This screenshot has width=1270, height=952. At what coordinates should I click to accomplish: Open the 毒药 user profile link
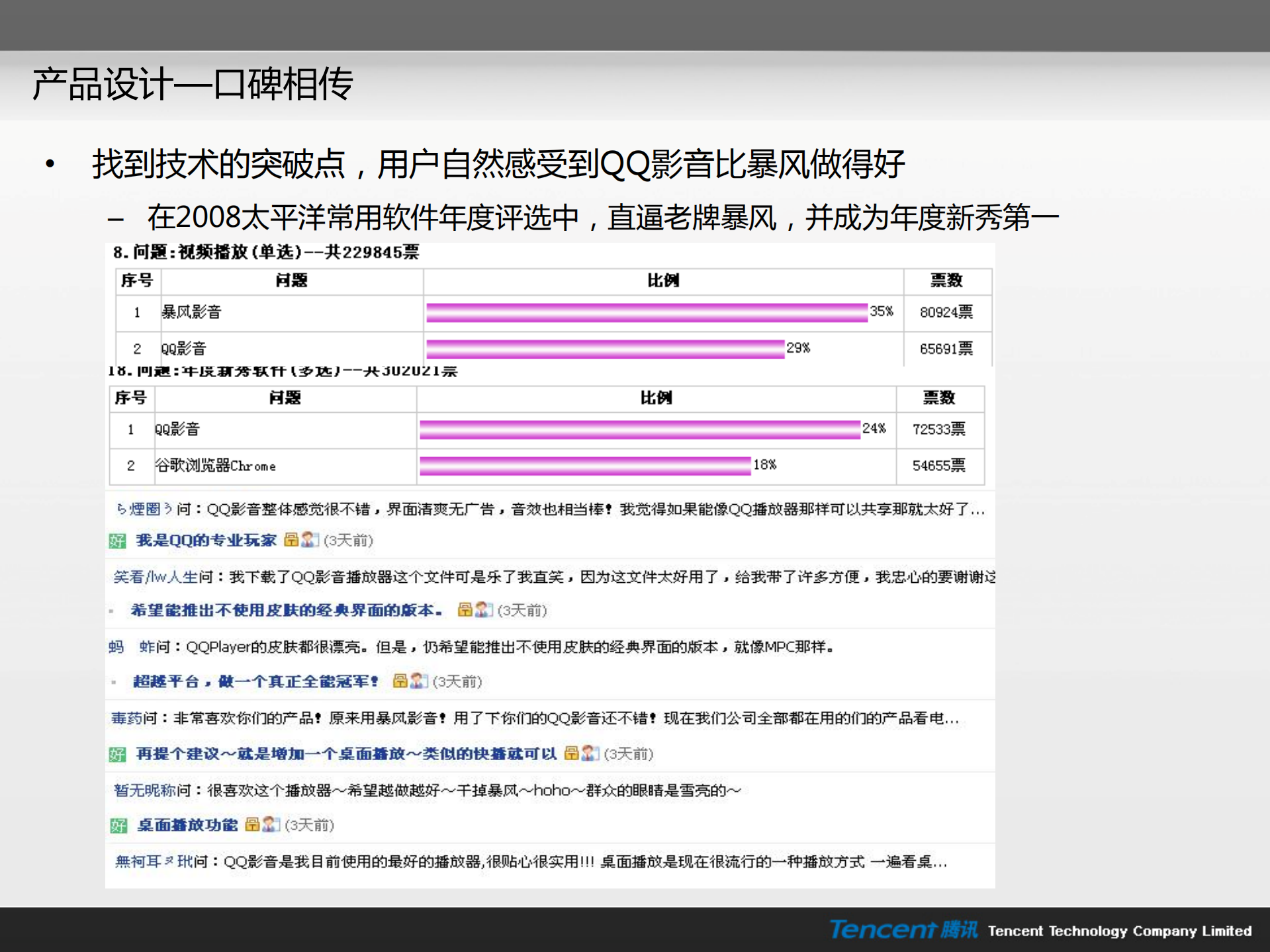(x=126, y=718)
